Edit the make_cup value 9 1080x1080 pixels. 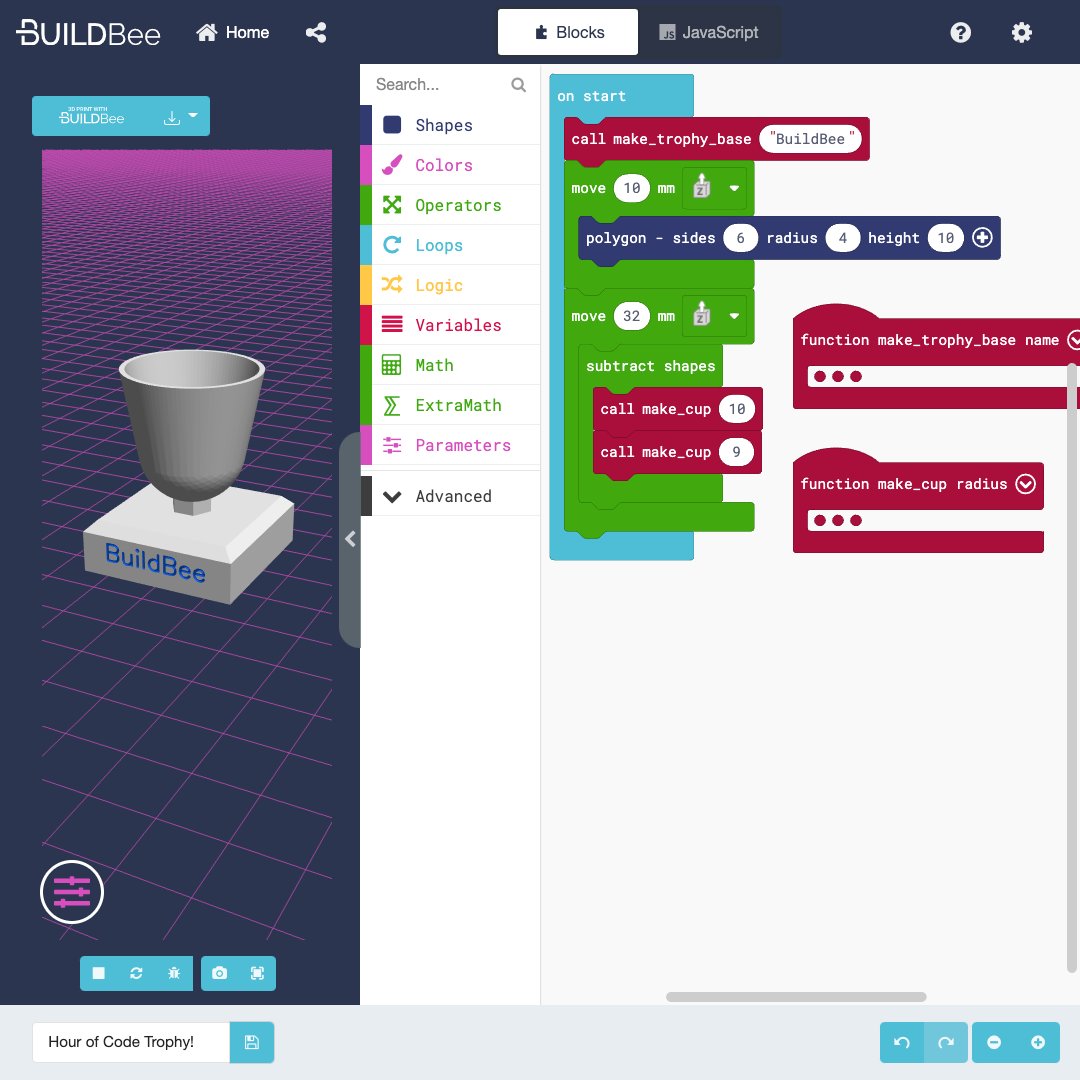point(736,453)
